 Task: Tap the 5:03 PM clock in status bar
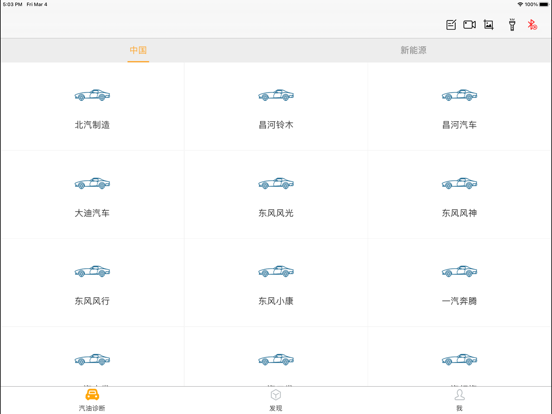[x=12, y=4]
